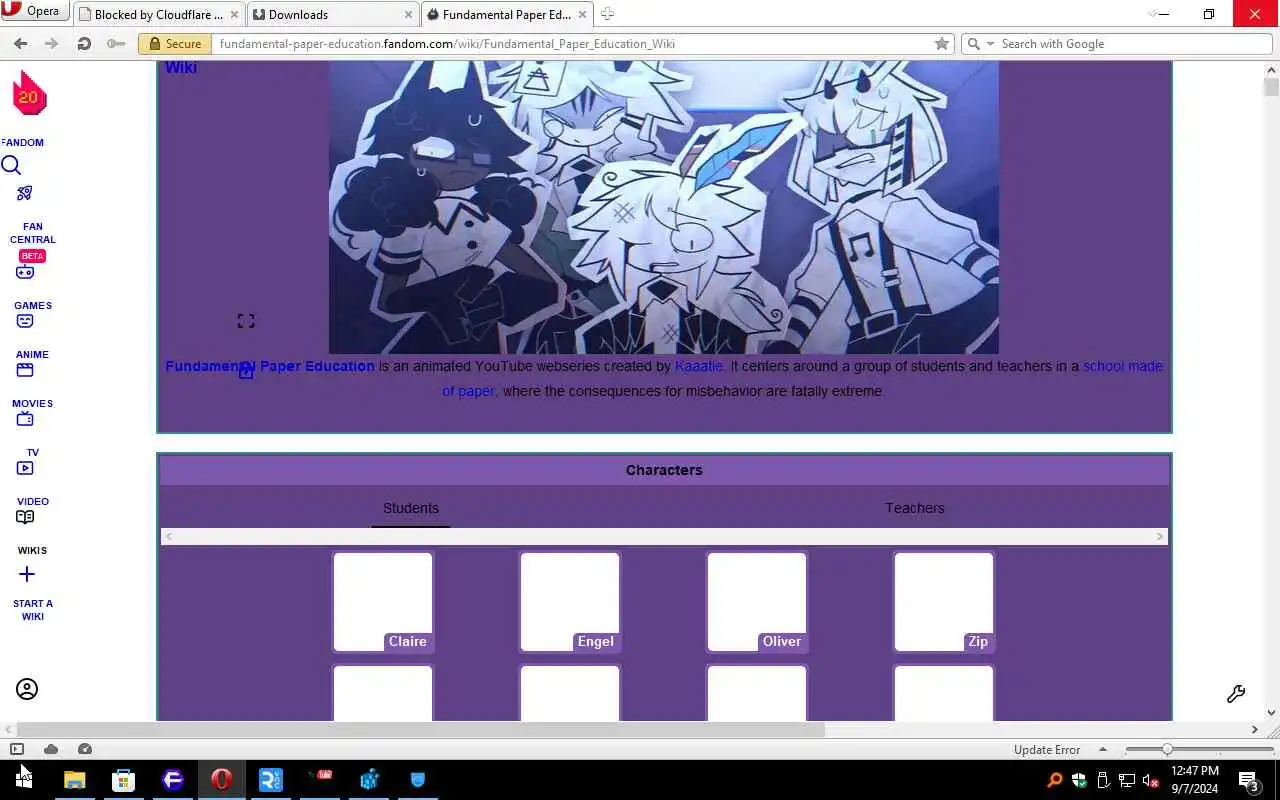The image size is (1280, 800).
Task: Select the Teachers characters tab
Action: pos(914,508)
